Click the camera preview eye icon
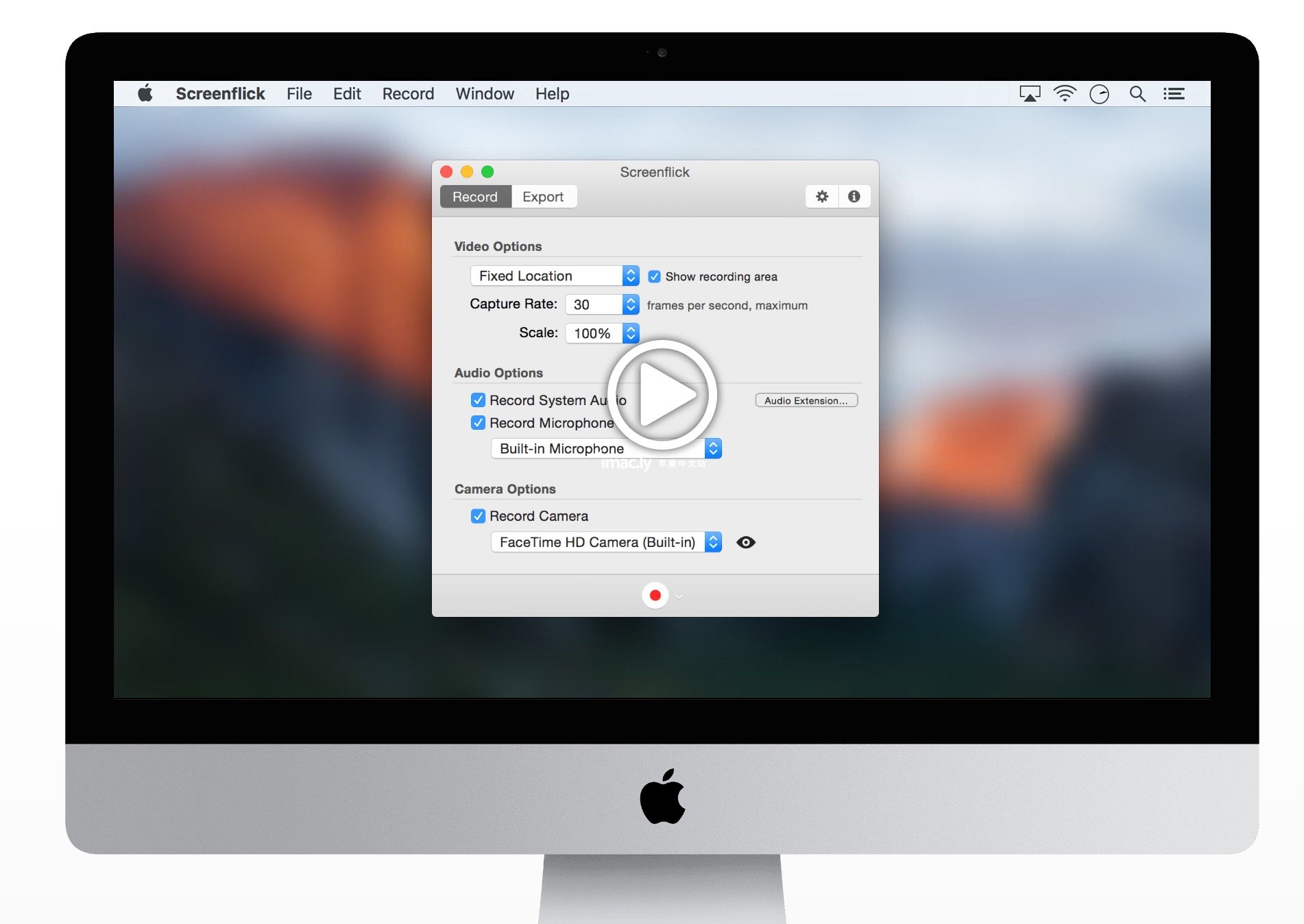 point(746,542)
